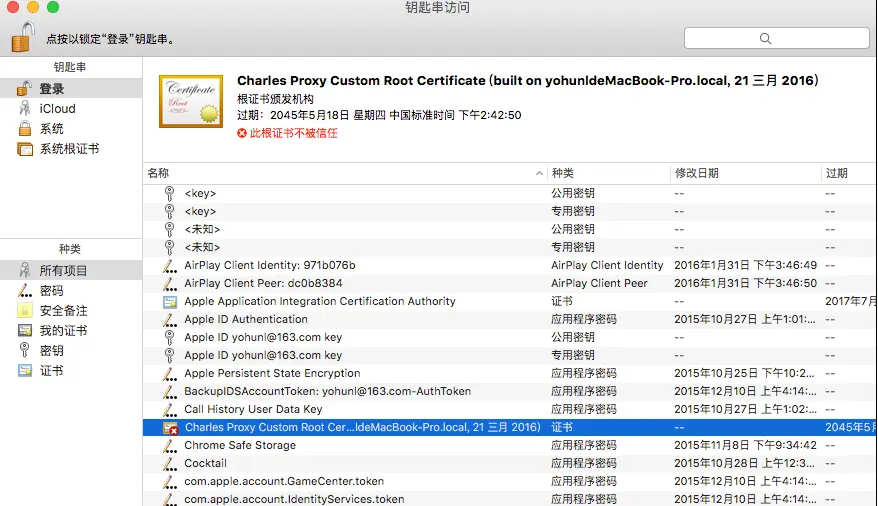Click the red 此根证书不被信任 warning text
878x506 pixels.
tap(293, 133)
